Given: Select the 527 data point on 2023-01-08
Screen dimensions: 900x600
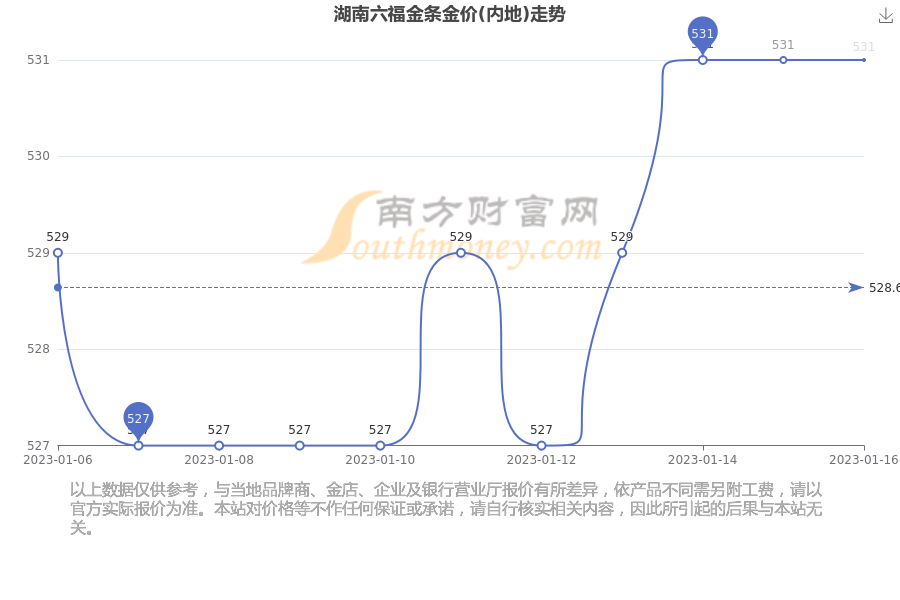Looking at the screenshot, I should pyautogui.click(x=219, y=446).
